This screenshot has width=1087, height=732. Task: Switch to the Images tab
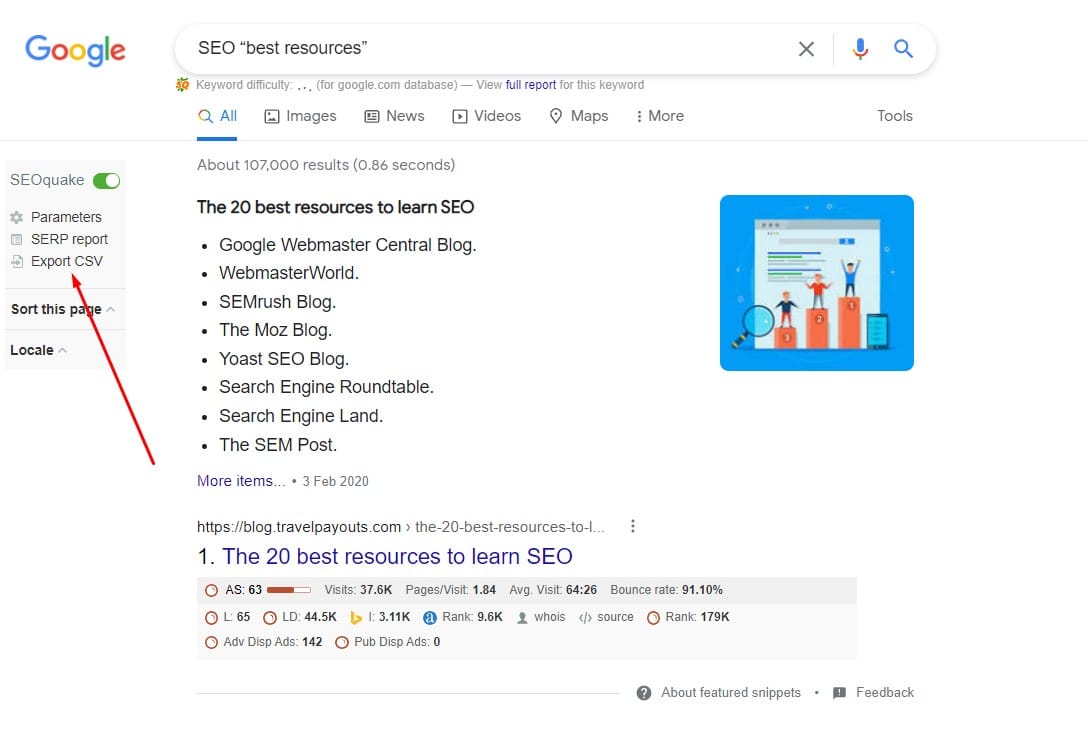coord(300,116)
